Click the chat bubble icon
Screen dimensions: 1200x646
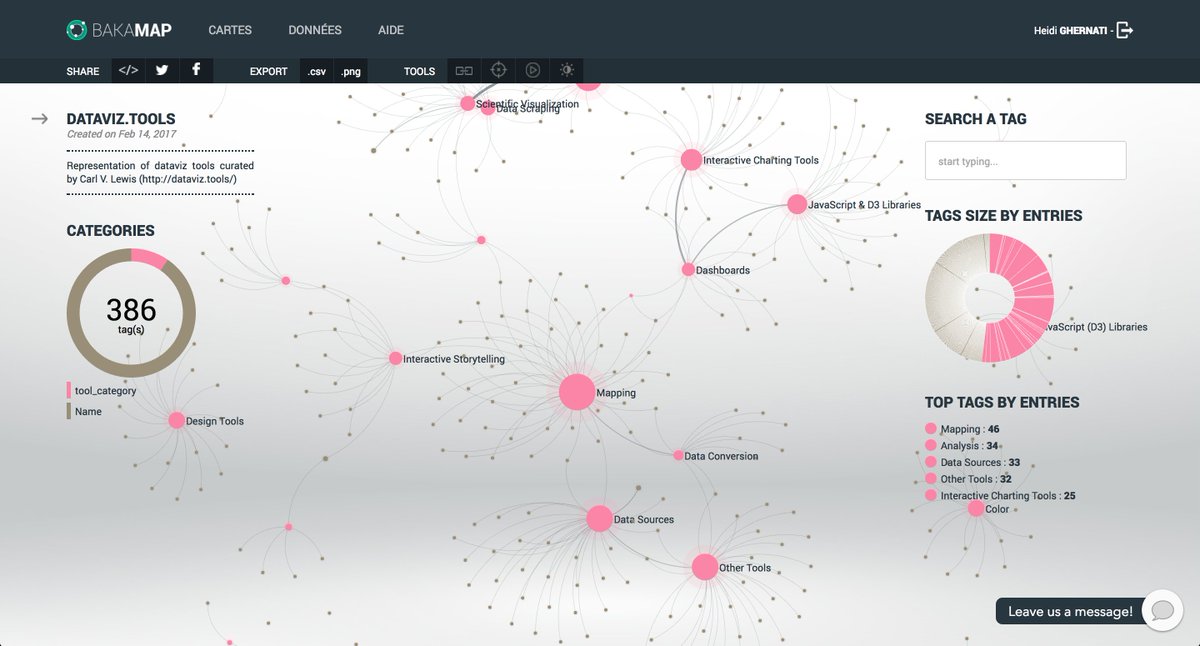tap(1162, 610)
